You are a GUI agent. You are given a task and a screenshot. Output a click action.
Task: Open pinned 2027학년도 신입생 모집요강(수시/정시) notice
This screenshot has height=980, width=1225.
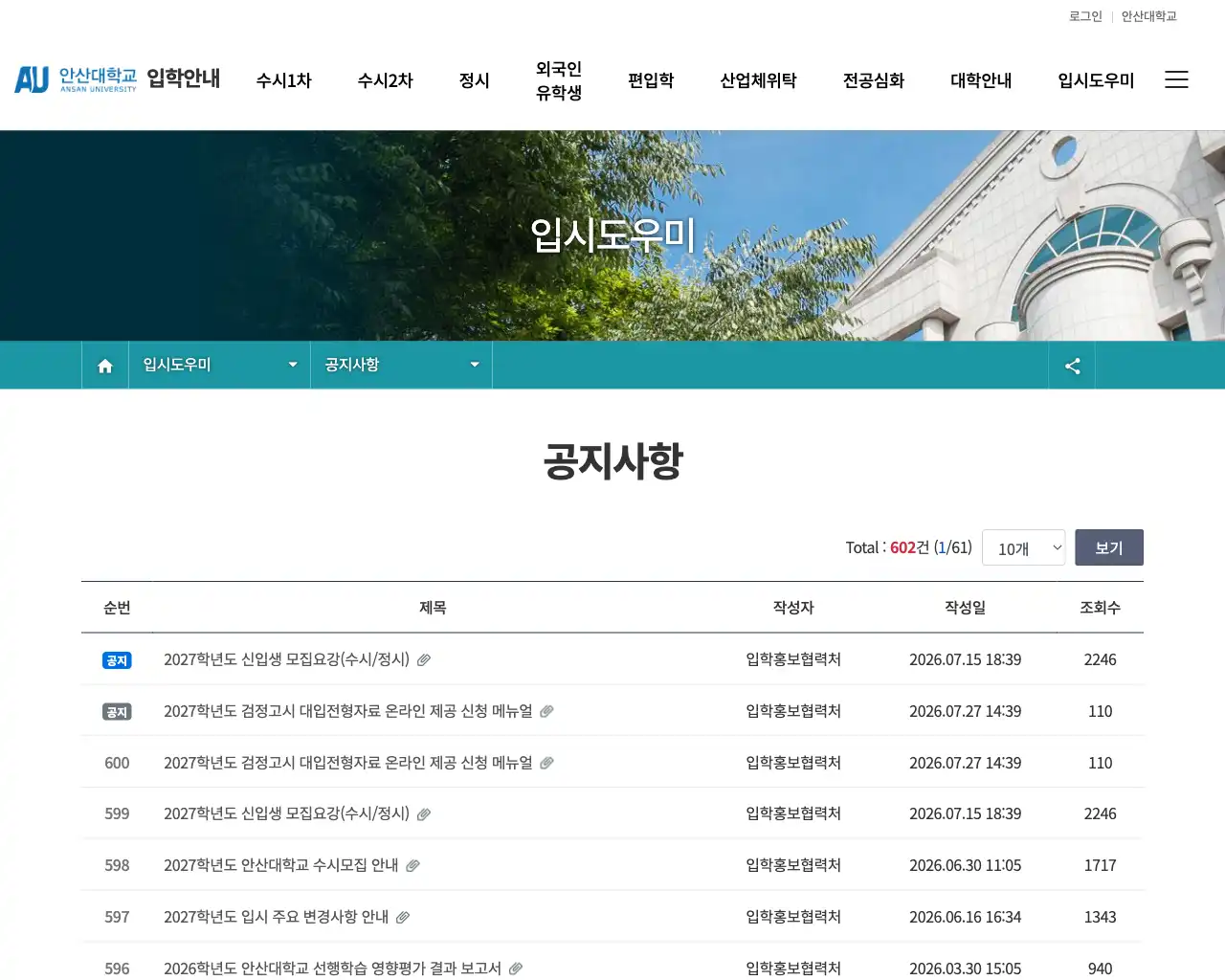pos(286,659)
